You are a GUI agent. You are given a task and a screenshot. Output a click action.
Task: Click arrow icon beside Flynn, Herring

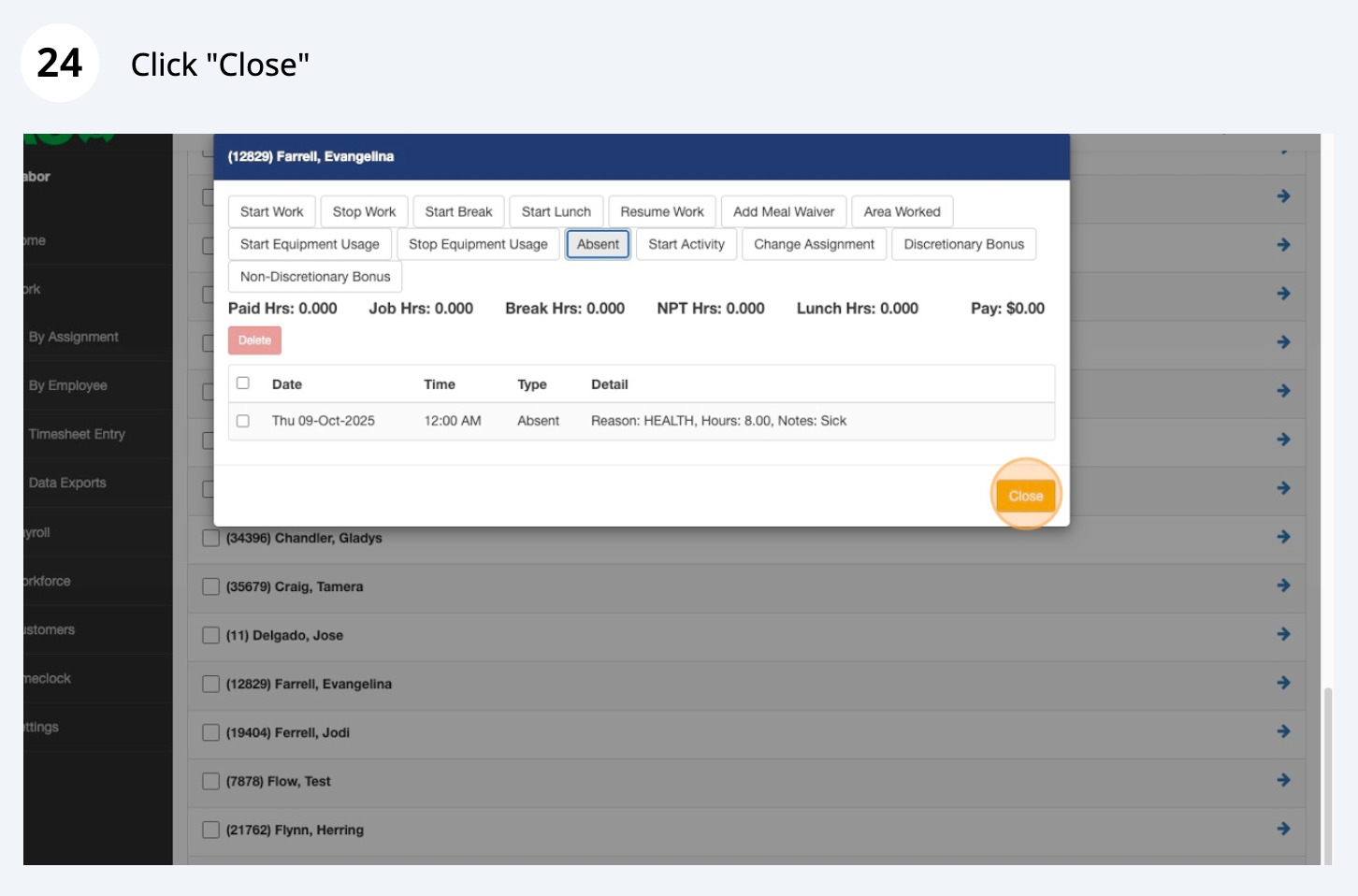(1283, 829)
